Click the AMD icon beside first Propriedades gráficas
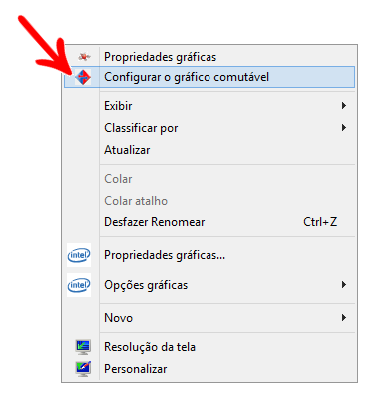367x395 pixels. 84,57
